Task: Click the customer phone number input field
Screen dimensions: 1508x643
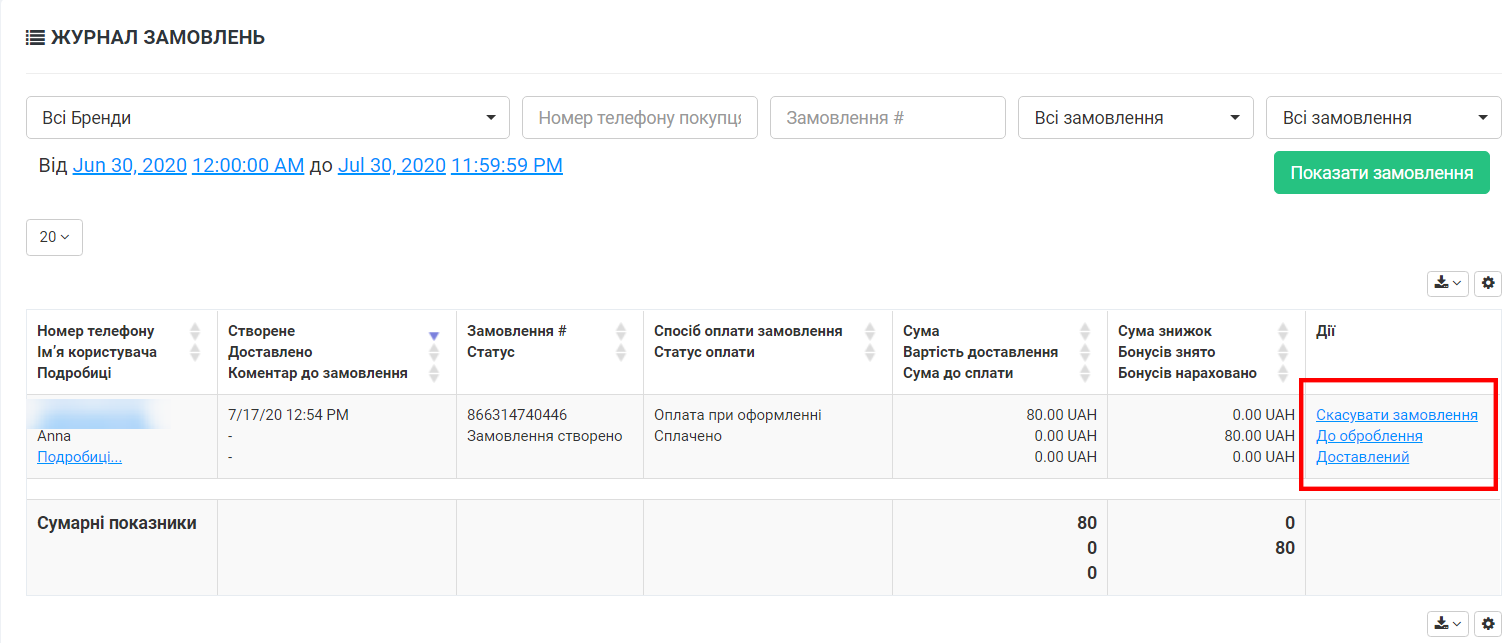Action: click(x=639, y=118)
